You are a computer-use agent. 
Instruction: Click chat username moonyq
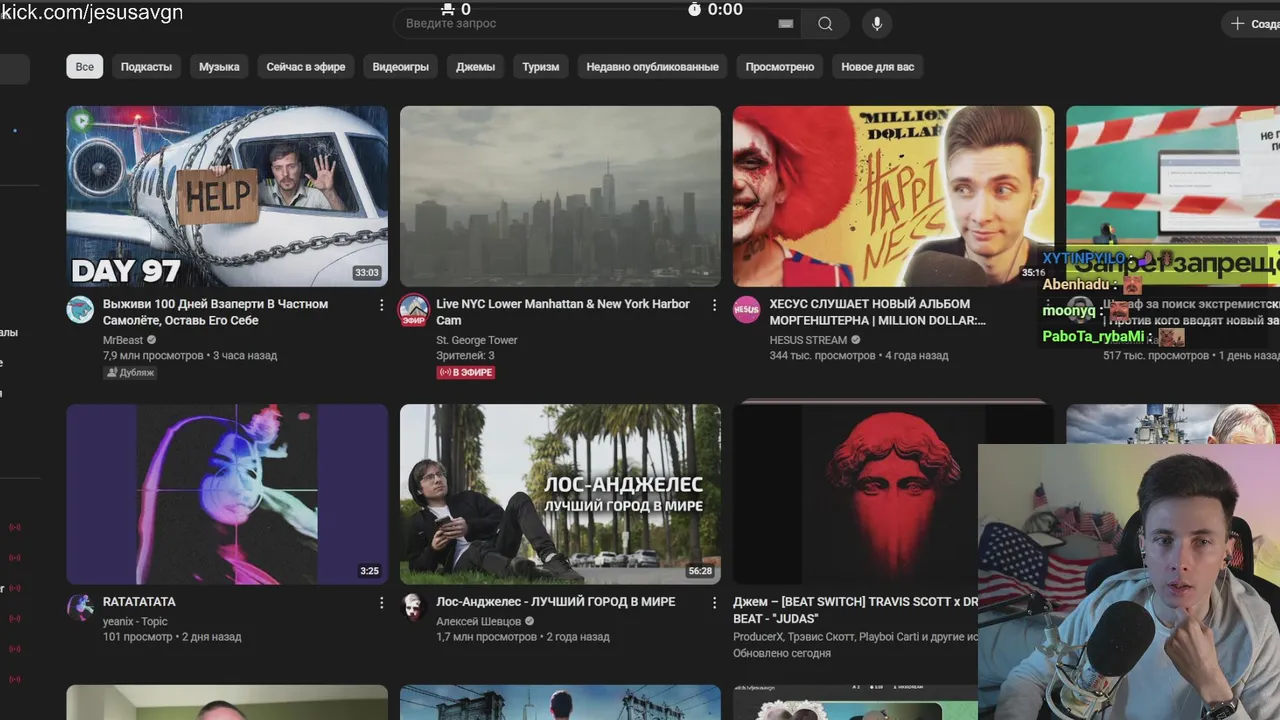point(1069,310)
